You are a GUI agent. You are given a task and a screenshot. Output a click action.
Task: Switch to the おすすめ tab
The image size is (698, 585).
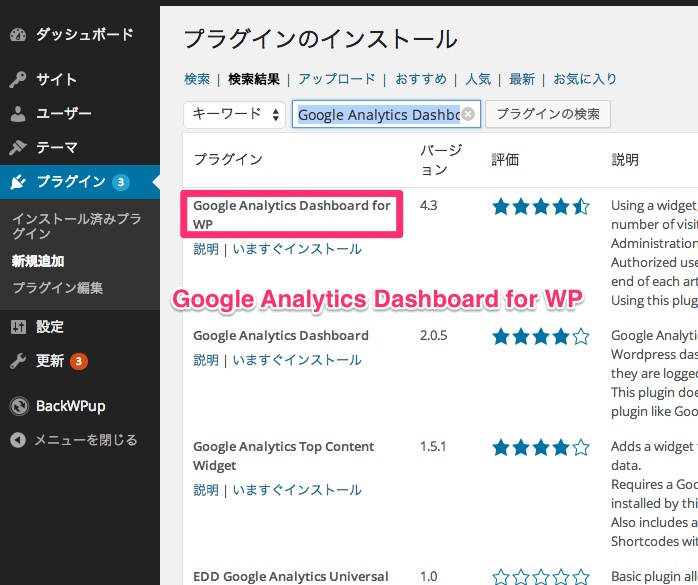[421, 79]
